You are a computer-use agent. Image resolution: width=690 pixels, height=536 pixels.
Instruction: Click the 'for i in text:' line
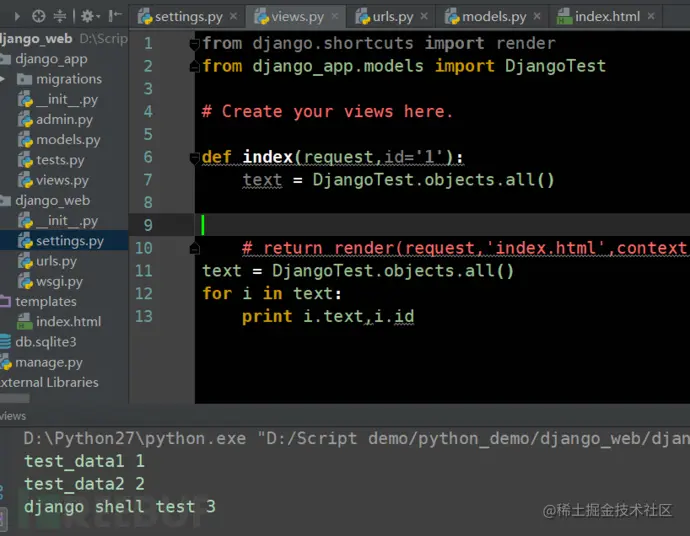(x=272, y=294)
